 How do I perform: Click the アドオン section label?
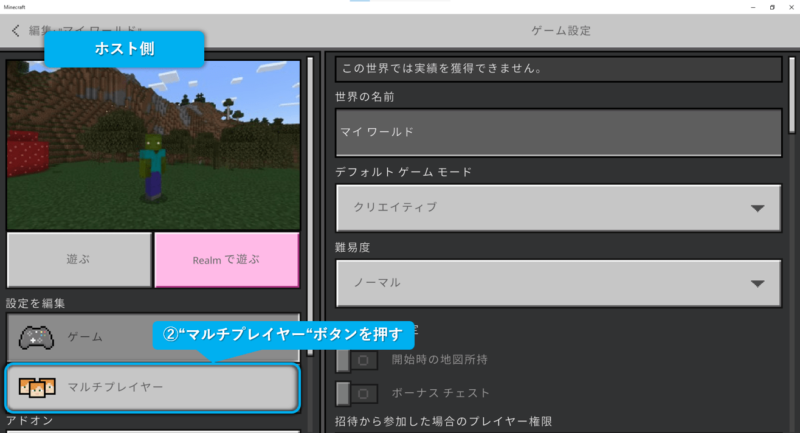click(x=30, y=420)
